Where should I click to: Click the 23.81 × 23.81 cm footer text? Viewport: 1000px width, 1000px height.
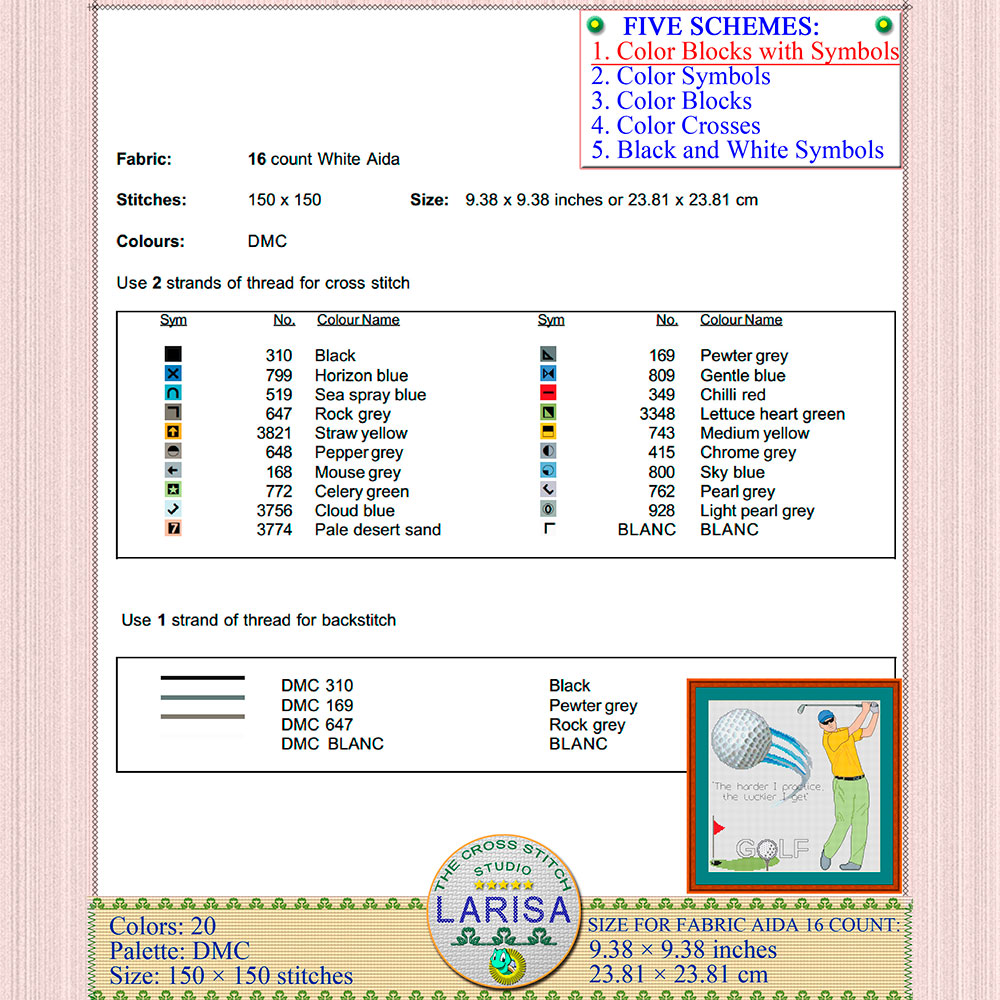[679, 974]
